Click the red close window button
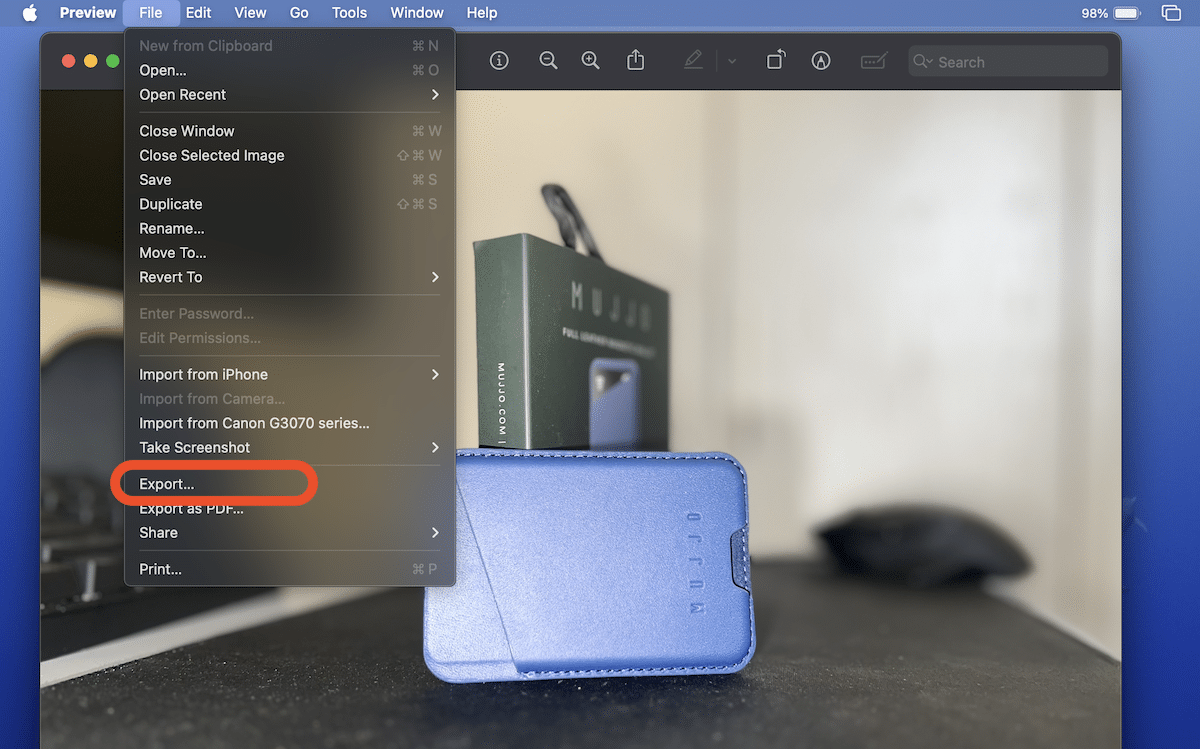Viewport: 1200px width, 749px height. pyautogui.click(x=69, y=61)
